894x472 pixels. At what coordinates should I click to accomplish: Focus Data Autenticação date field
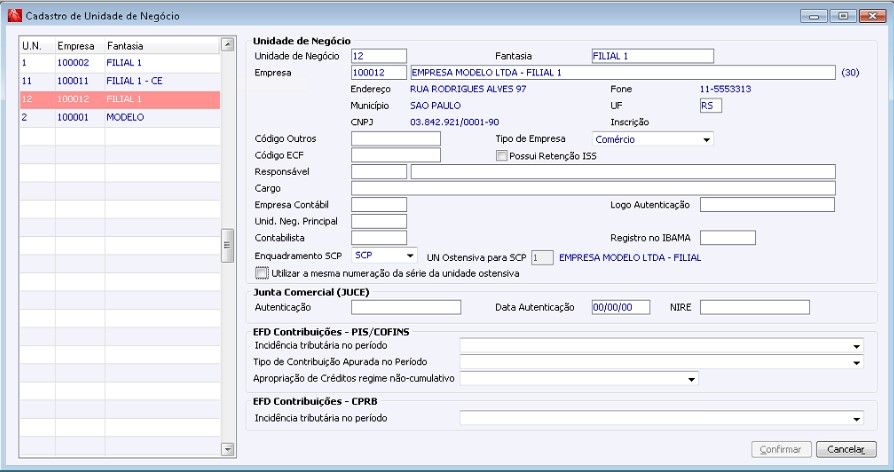(x=620, y=307)
